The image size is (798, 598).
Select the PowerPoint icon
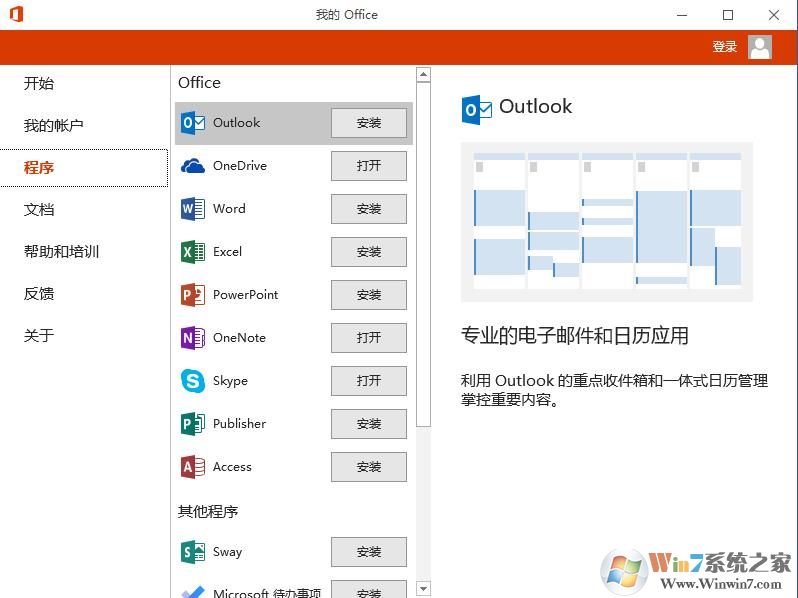193,295
